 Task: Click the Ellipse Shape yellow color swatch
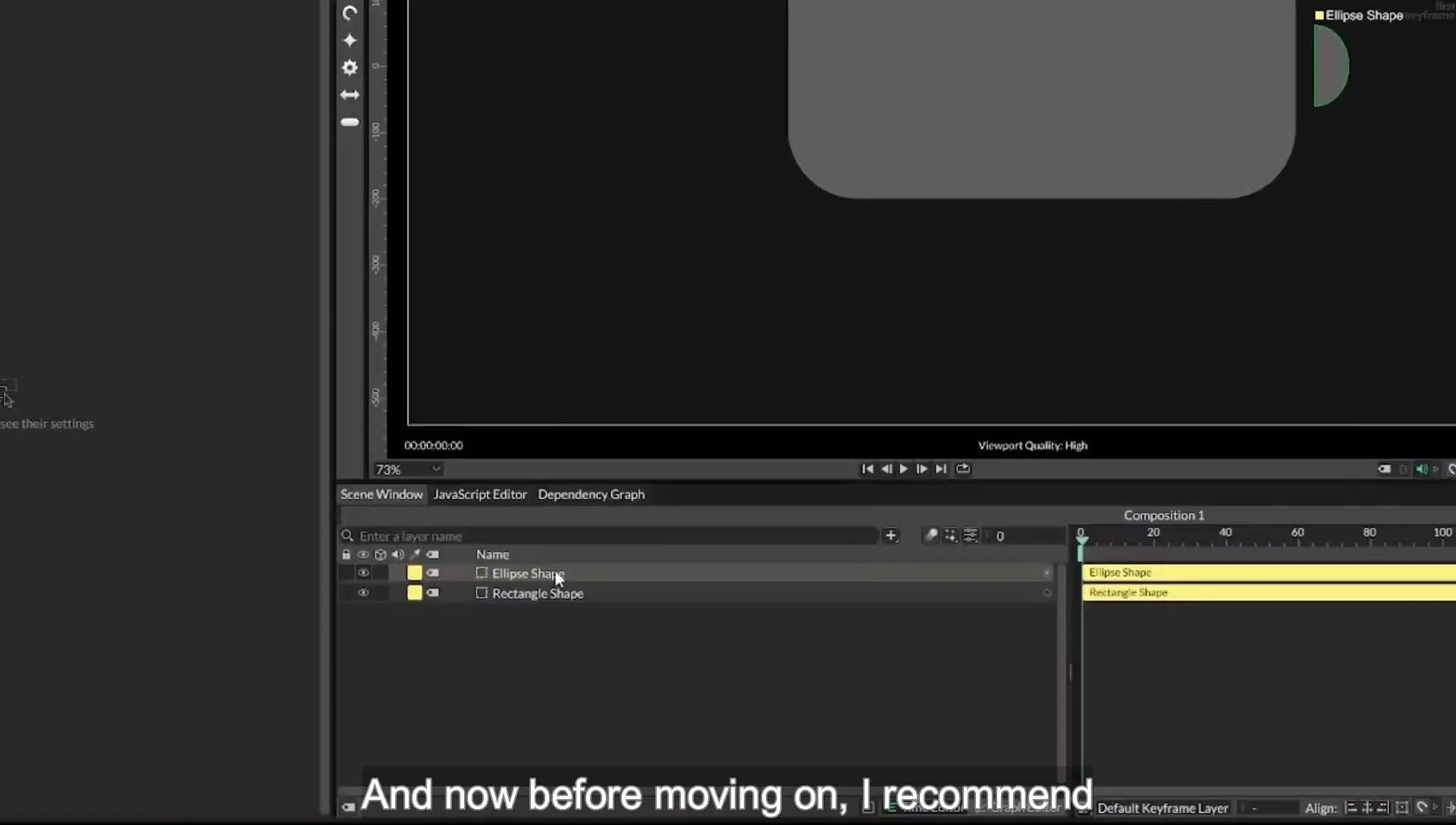click(x=415, y=573)
